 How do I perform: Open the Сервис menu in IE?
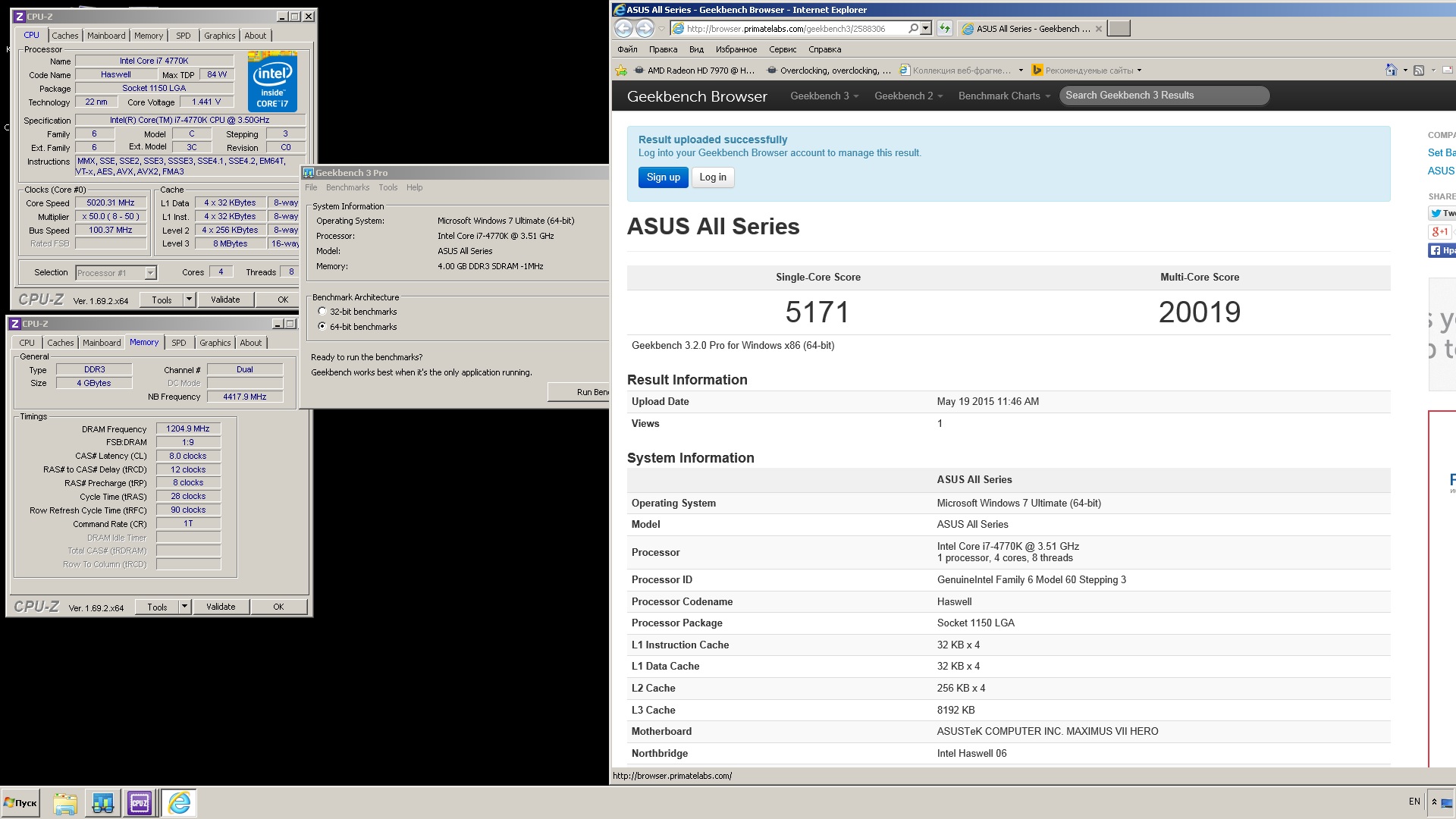tap(783, 49)
